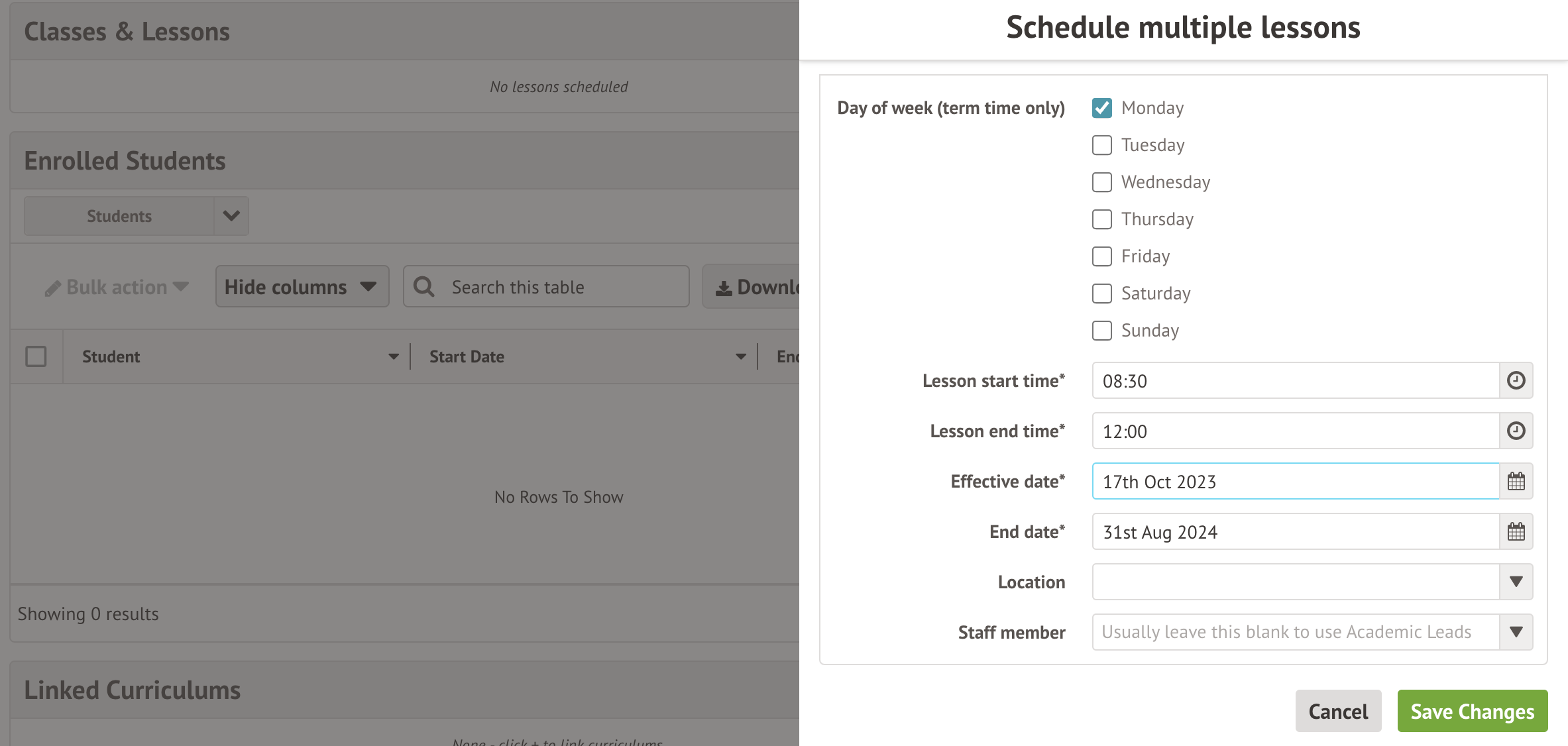The image size is (1568, 746).
Task: Click the Download icon button
Action: point(724,288)
